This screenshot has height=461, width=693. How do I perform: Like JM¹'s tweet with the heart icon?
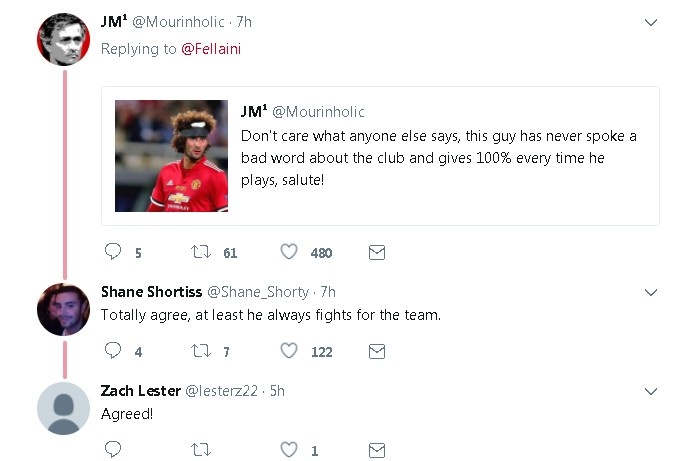(x=289, y=253)
